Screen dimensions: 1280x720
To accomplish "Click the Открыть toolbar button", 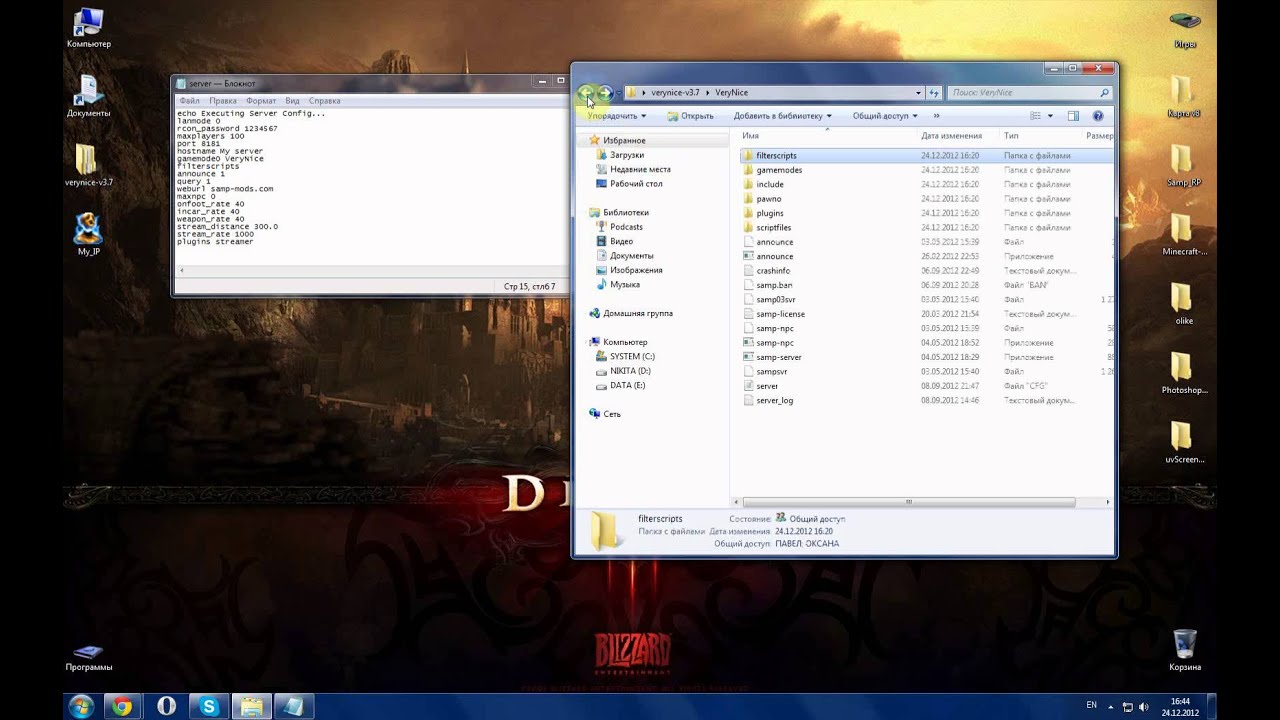I will (690, 116).
